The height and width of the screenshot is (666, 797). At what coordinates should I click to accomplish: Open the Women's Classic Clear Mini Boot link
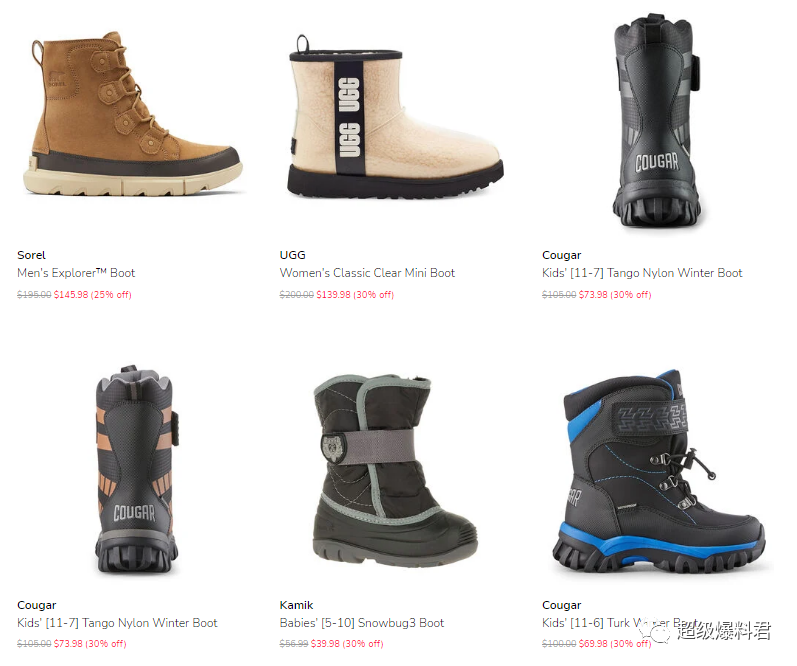367,273
